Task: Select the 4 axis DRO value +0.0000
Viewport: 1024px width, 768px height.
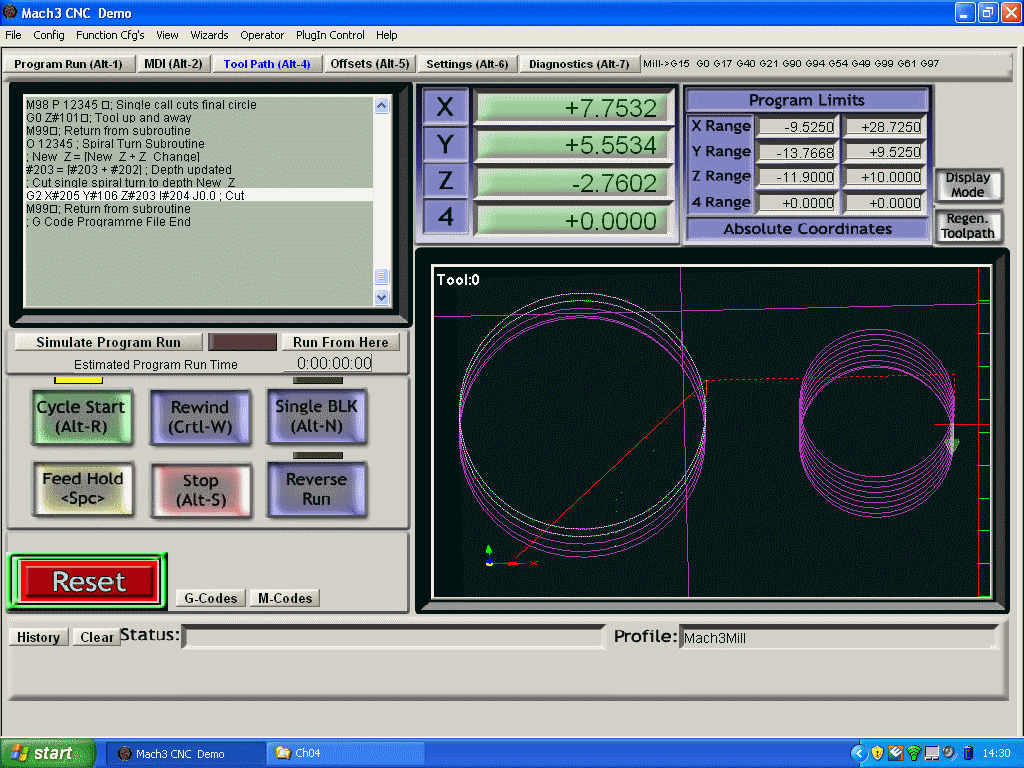Action: [573, 221]
